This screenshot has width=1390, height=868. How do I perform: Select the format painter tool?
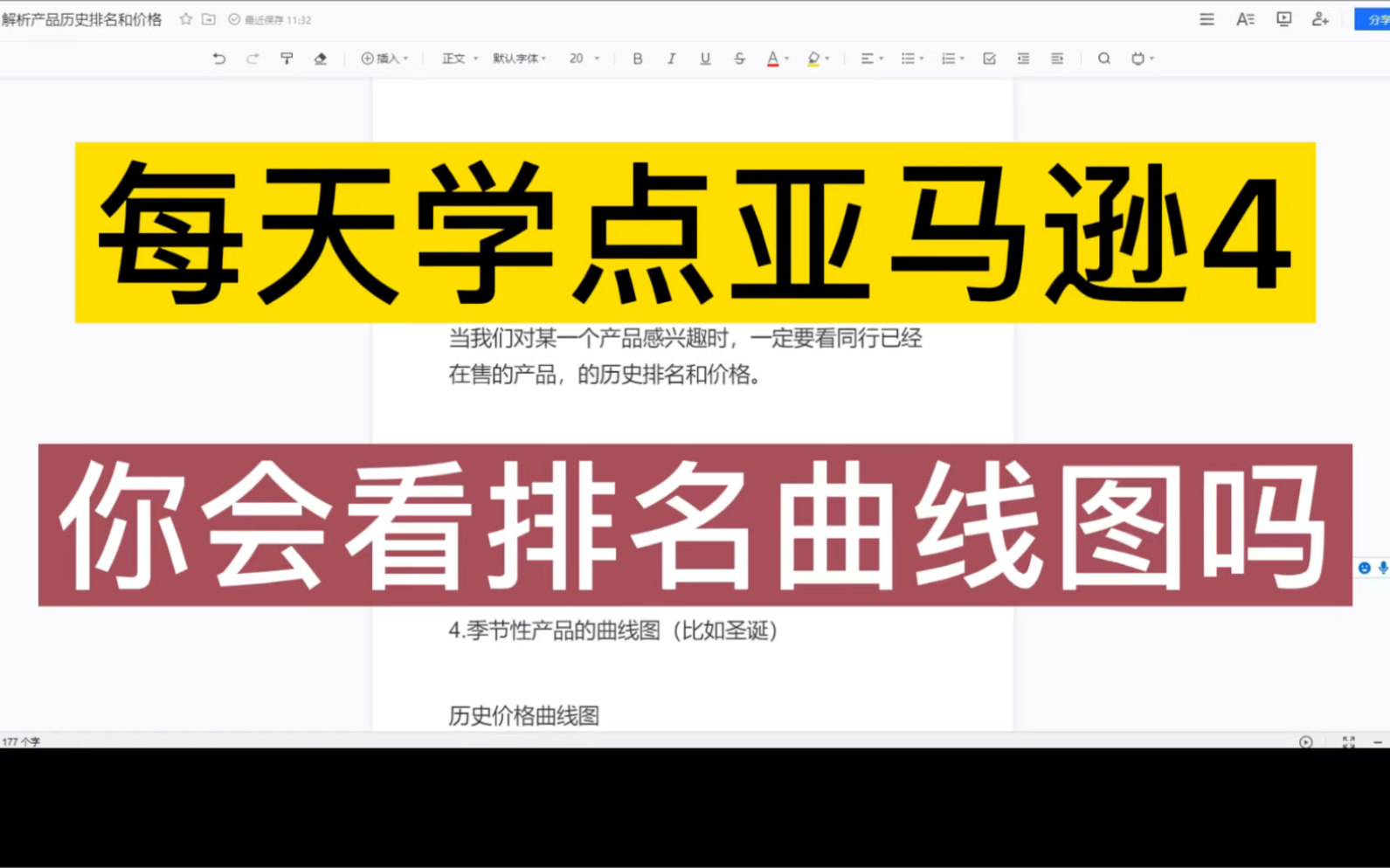tap(287, 59)
